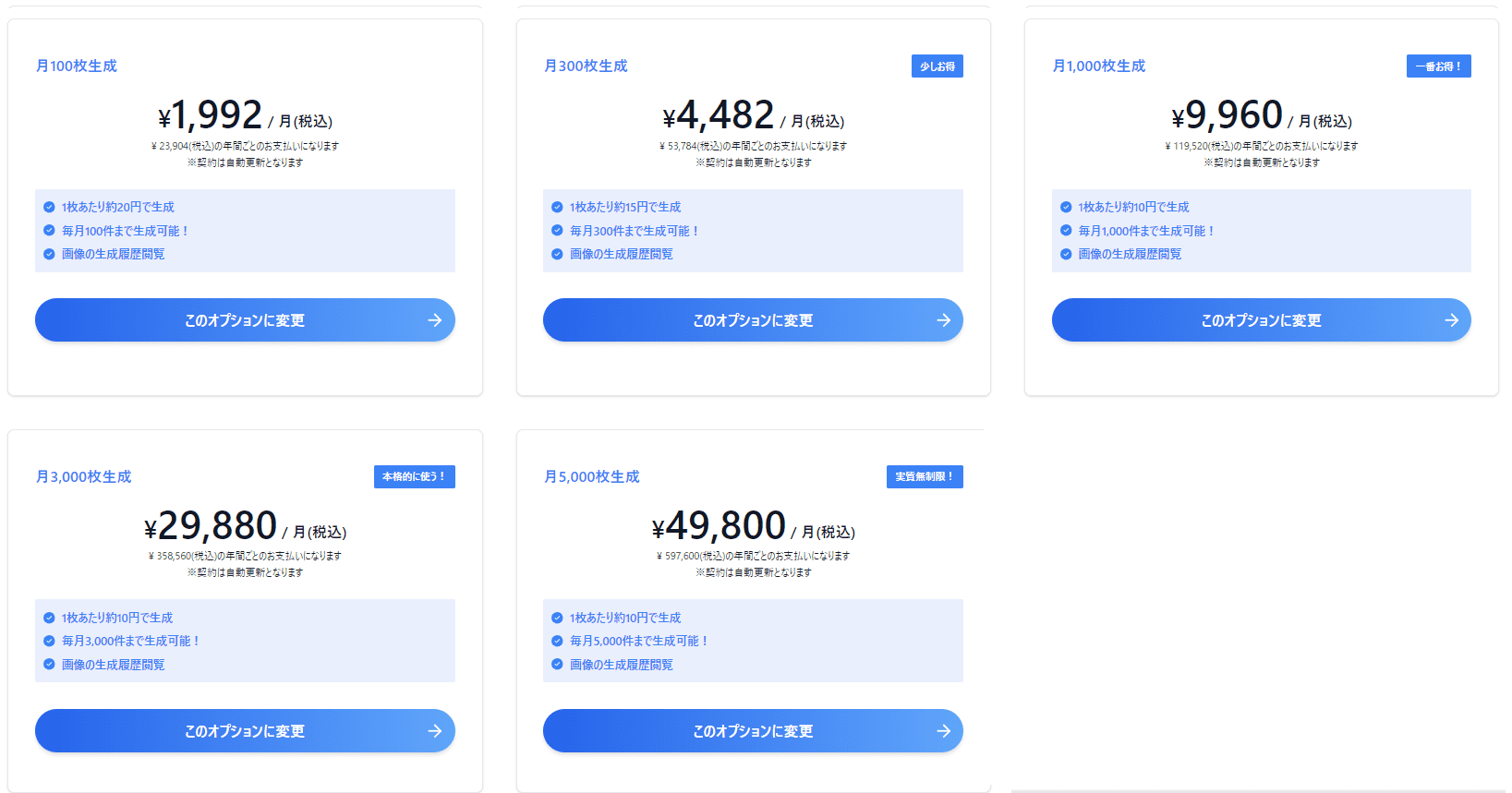Click the text 毎月5,000件まで生成可能!
Image resolution: width=1512 pixels, height=793 pixels.
pos(638,641)
